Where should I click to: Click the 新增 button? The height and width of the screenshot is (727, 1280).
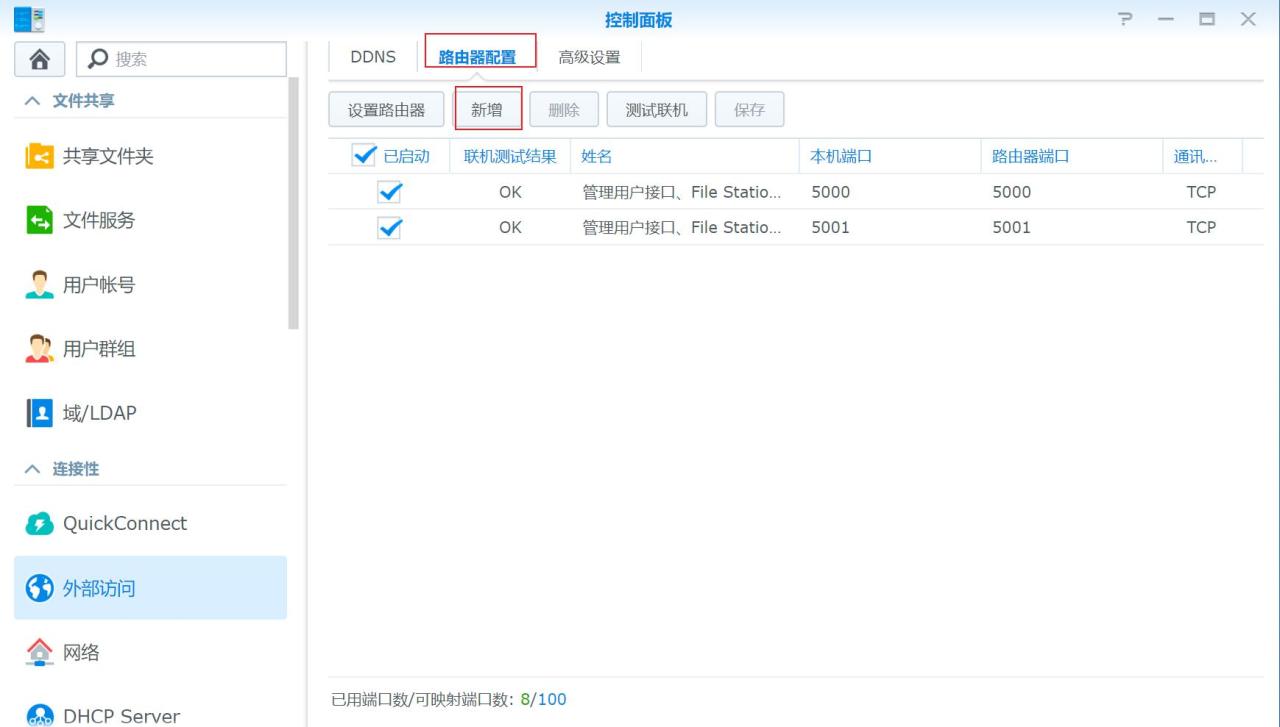[x=487, y=110]
